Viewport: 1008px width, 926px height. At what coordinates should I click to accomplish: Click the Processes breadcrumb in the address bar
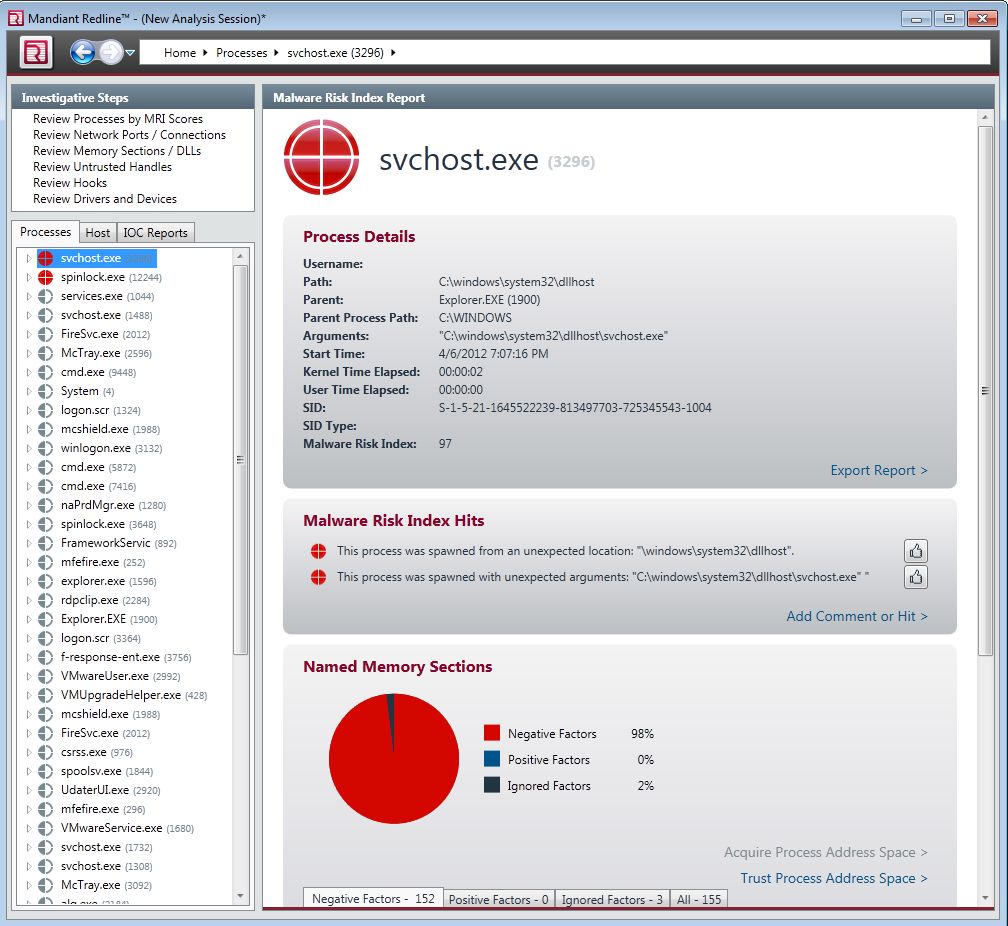click(241, 53)
